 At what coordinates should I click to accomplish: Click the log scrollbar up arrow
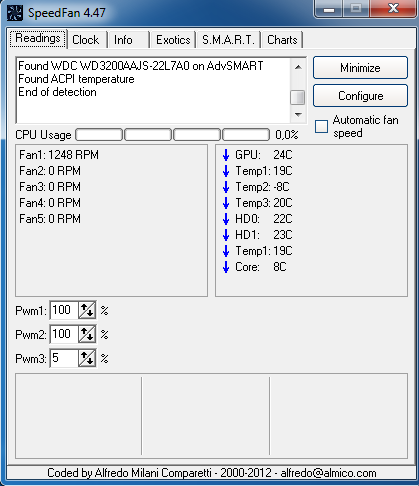coord(298,67)
